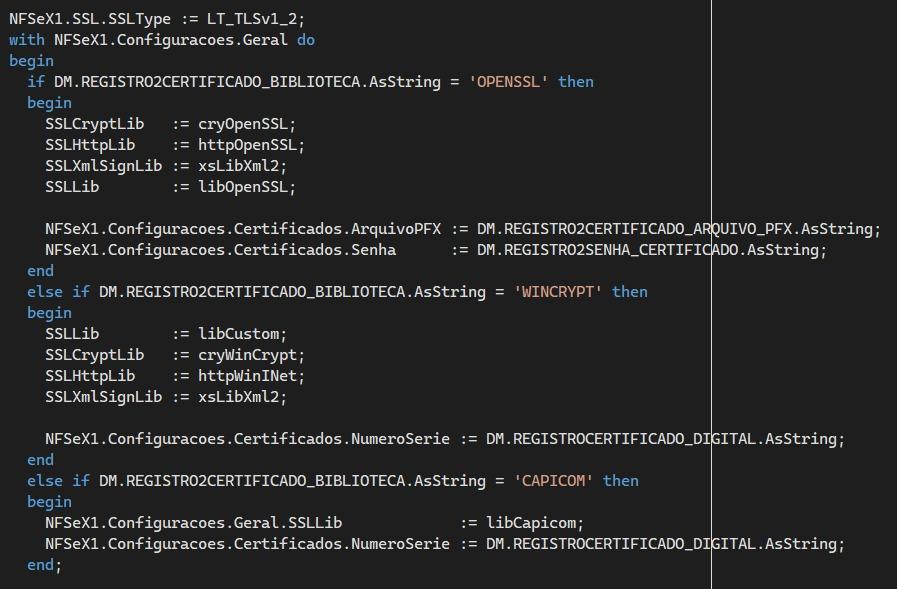The image size is (897, 589).
Task: Click the libCapicom value
Action: (531, 523)
